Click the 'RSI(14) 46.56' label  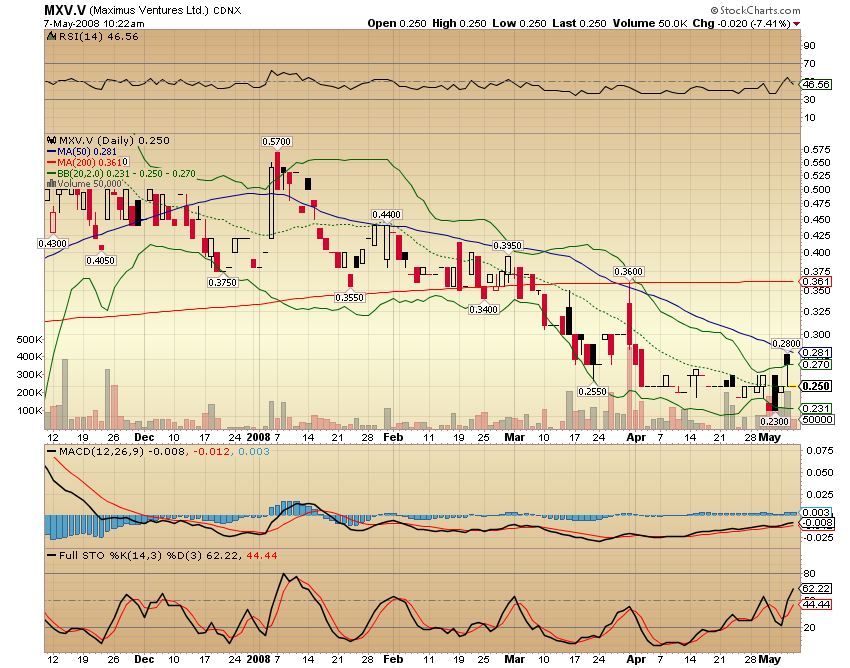(99, 37)
